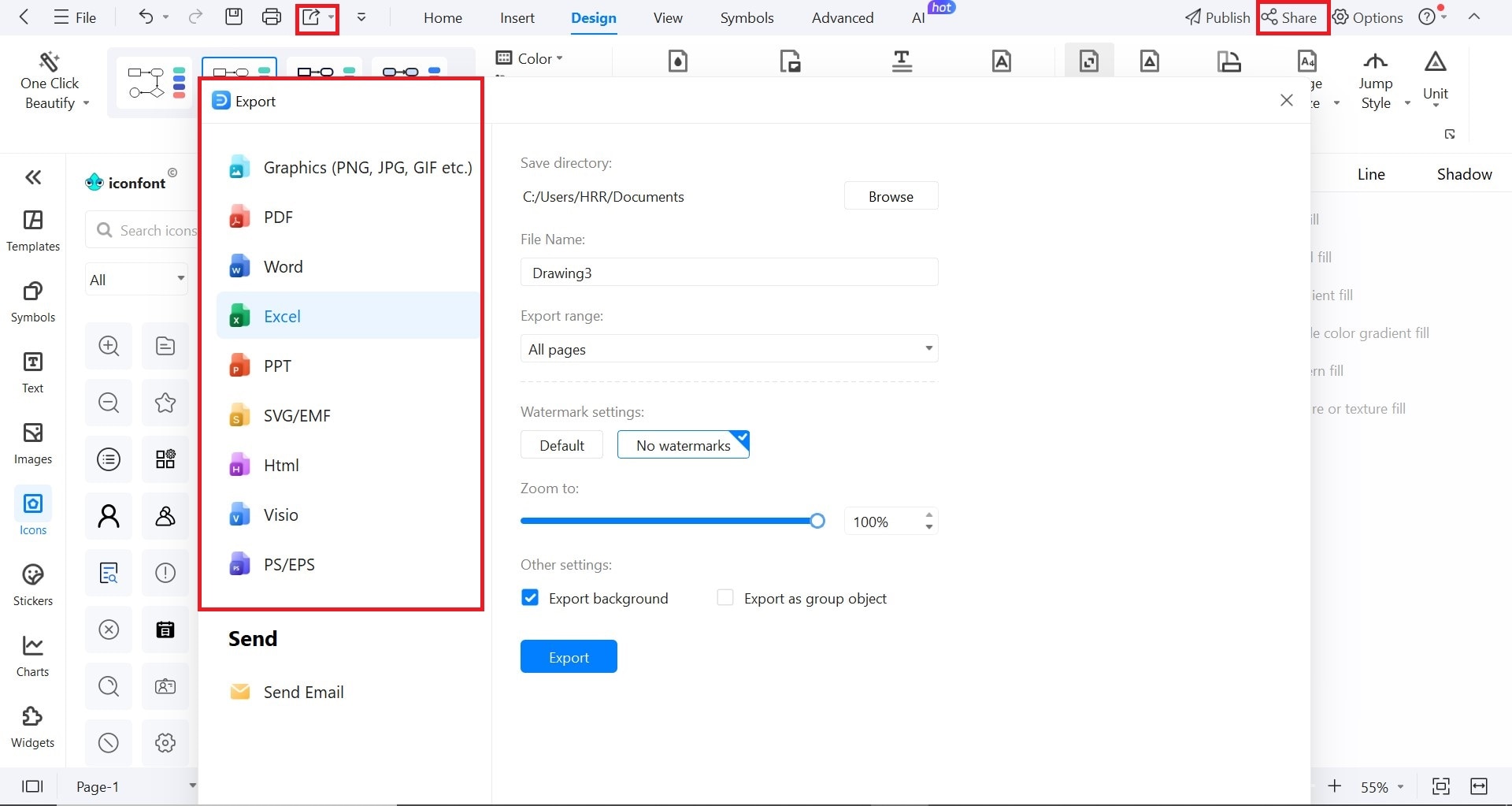Click the blue Export button

569,656
